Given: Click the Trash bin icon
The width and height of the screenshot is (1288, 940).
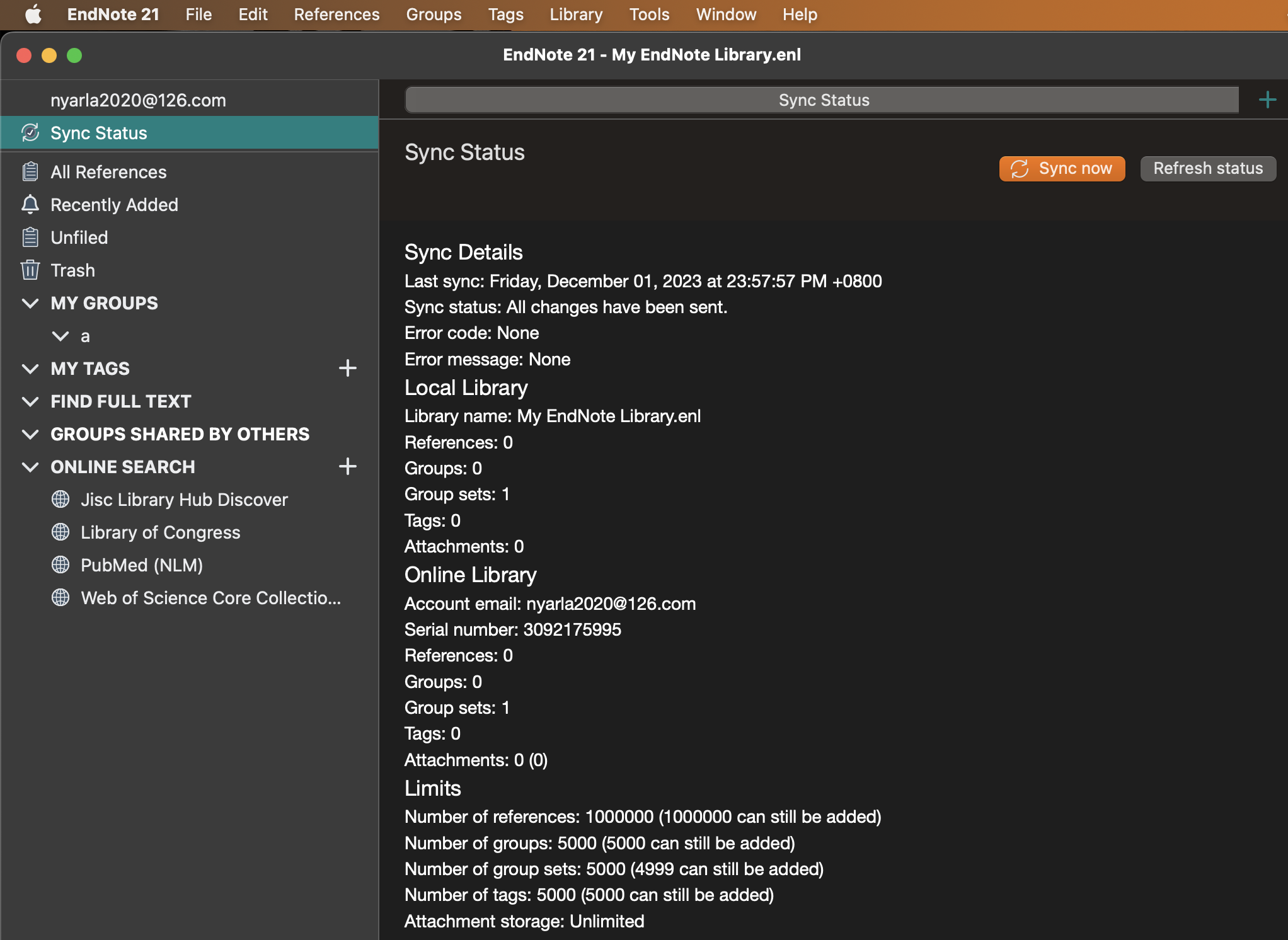Looking at the screenshot, I should pyautogui.click(x=30, y=270).
